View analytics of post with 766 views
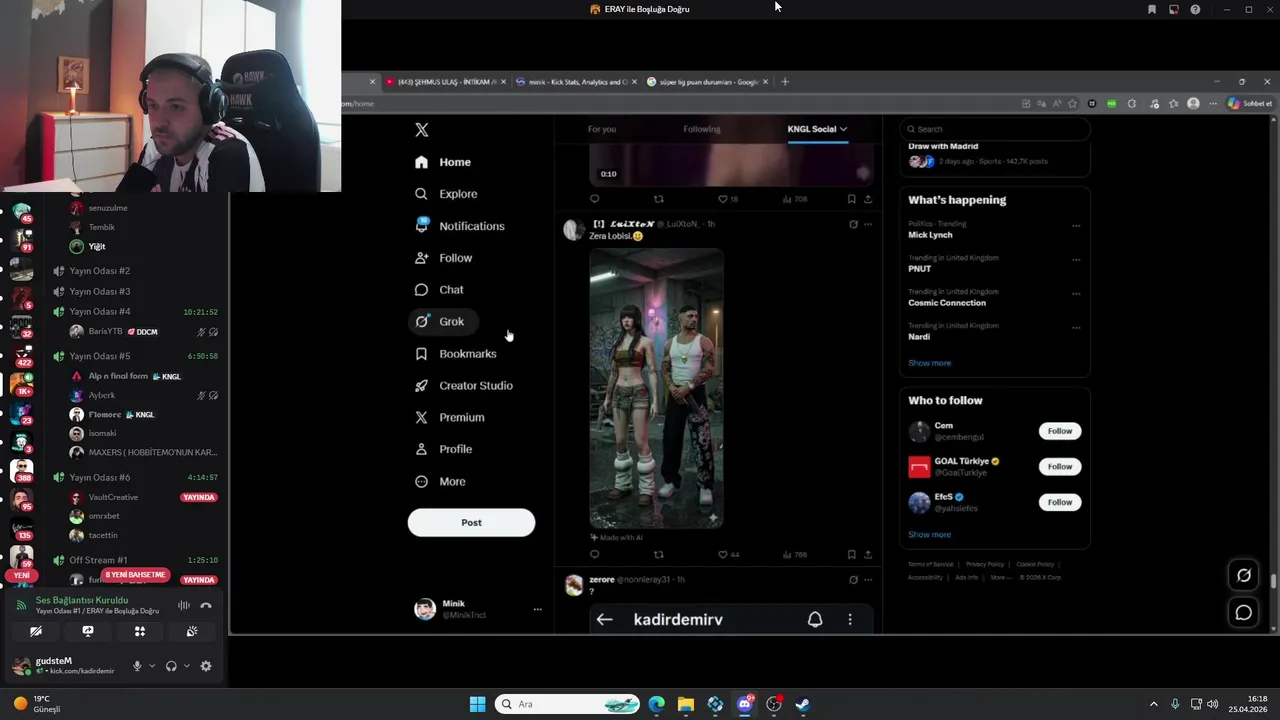Image resolution: width=1280 pixels, height=720 pixels. point(794,554)
